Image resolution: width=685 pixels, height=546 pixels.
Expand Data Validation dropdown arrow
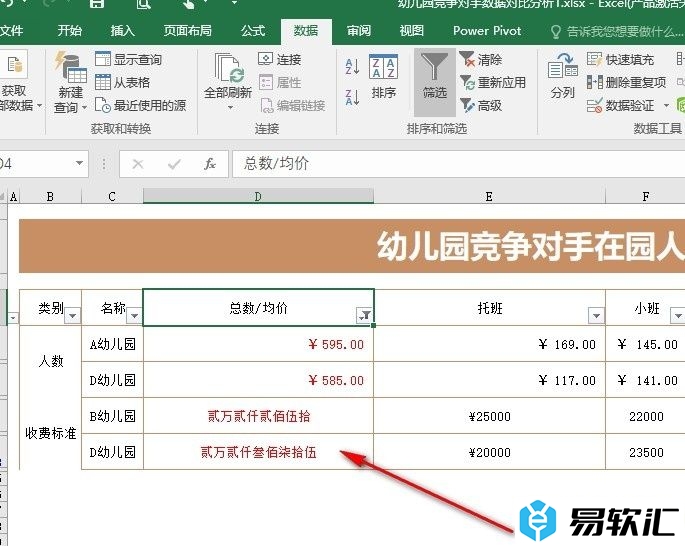pos(666,105)
